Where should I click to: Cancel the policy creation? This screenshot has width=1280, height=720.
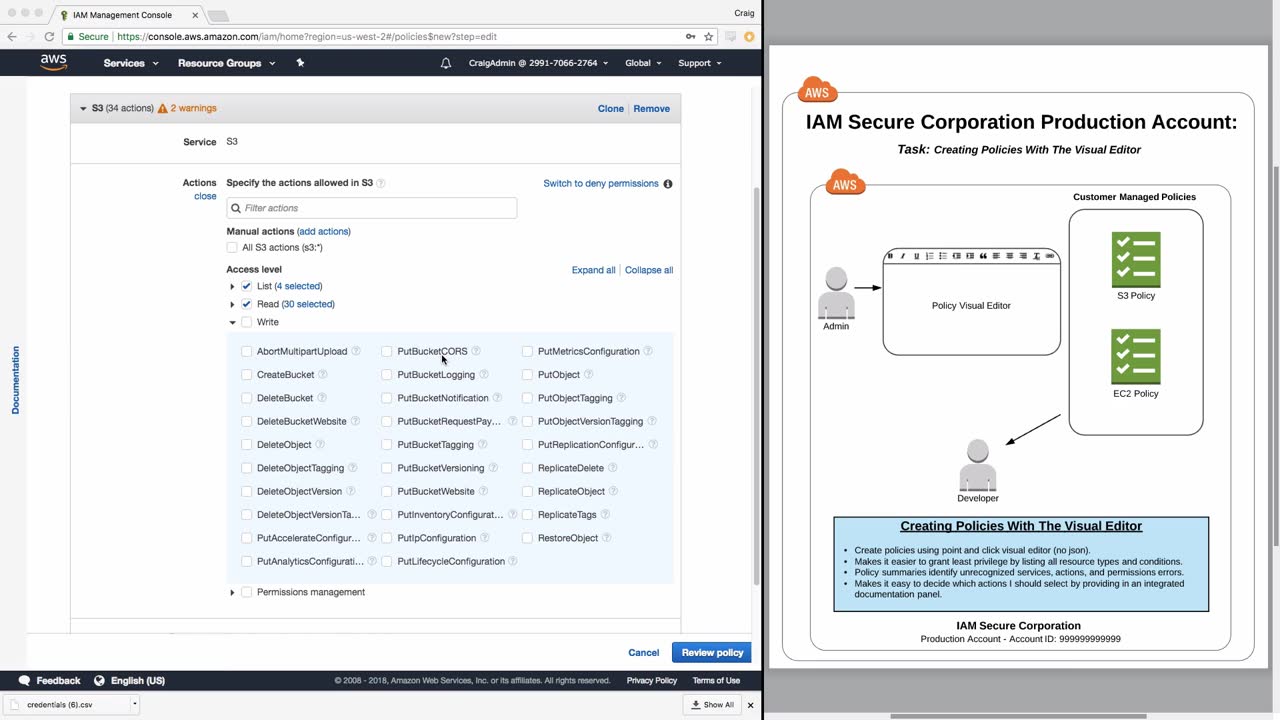644,653
